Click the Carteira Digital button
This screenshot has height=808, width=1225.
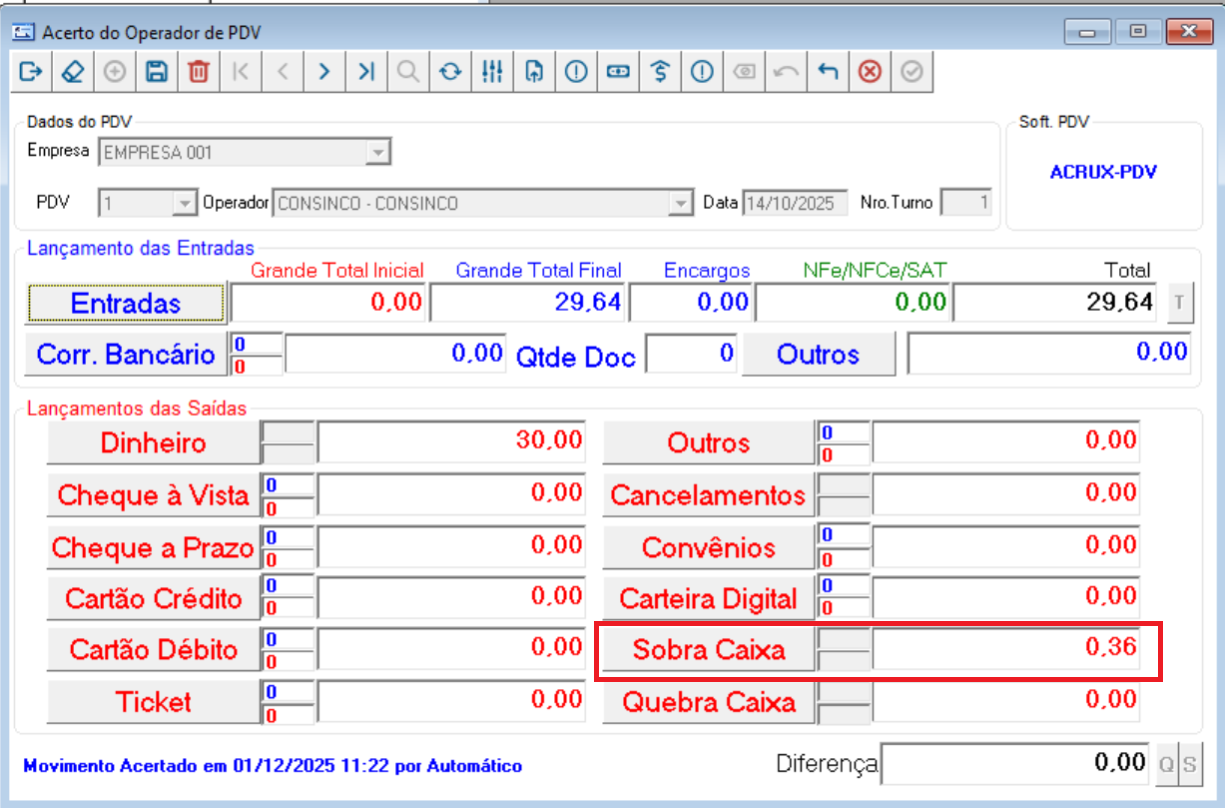coord(709,599)
